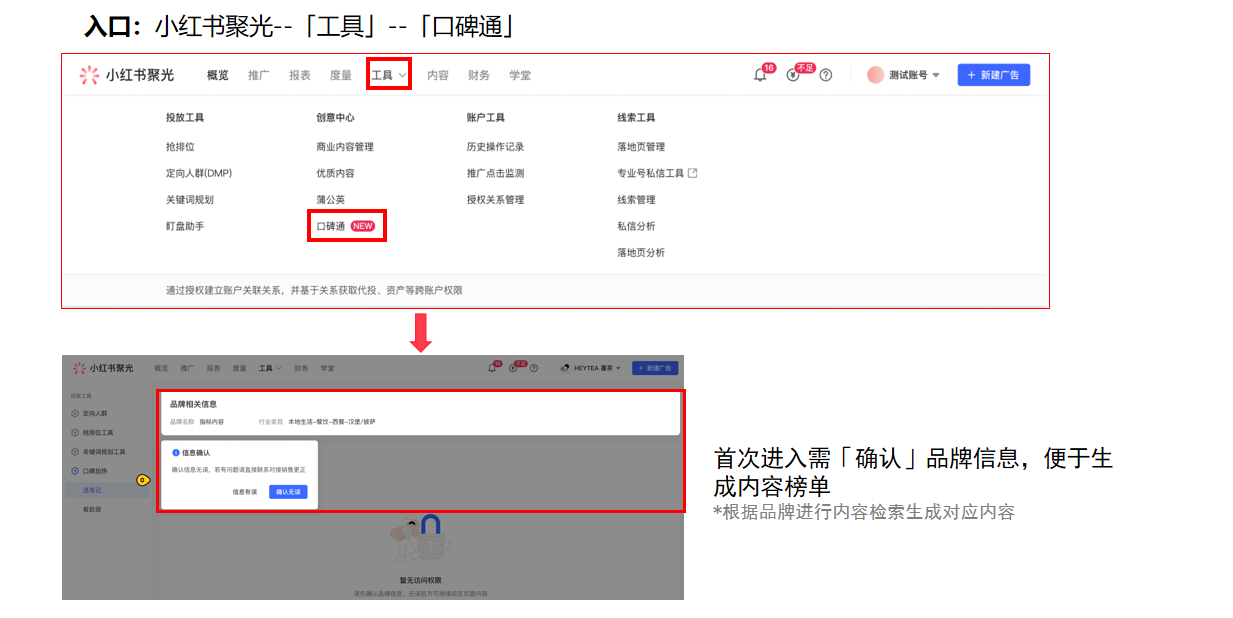Open 落地页分析 menu entry
The image size is (1233, 618).
pyautogui.click(x=641, y=252)
